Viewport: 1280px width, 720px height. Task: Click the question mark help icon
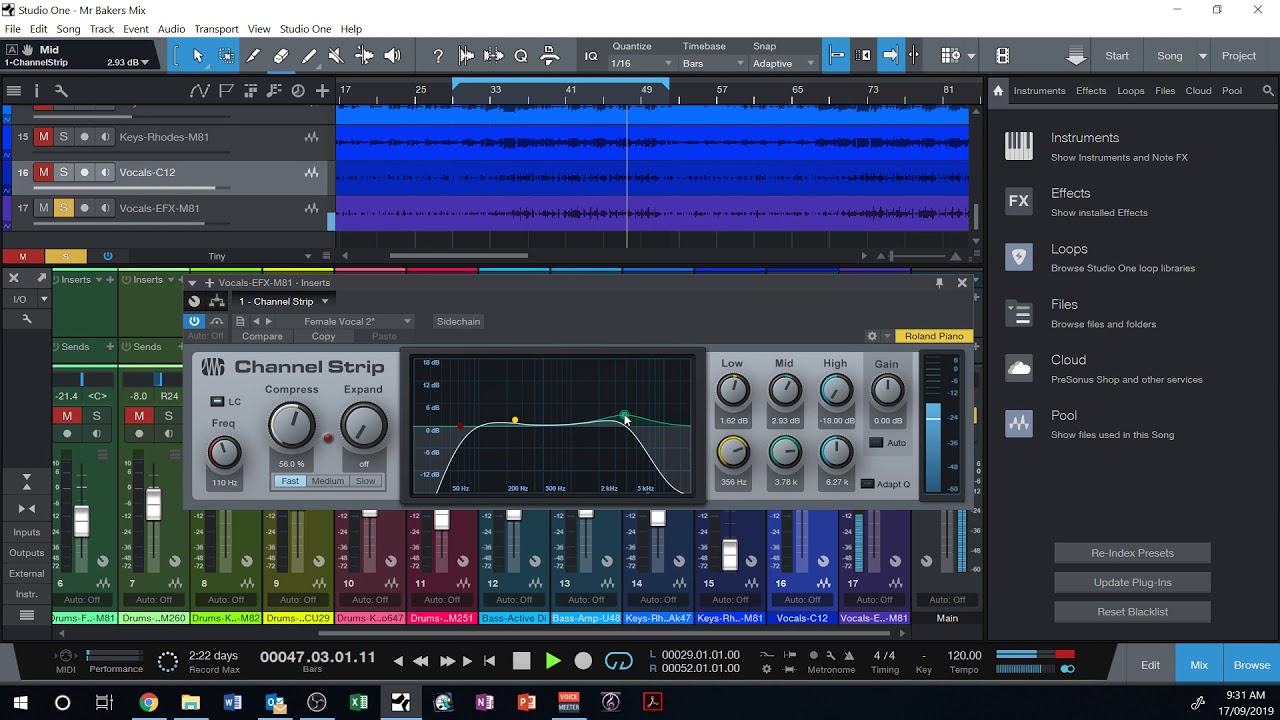438,56
